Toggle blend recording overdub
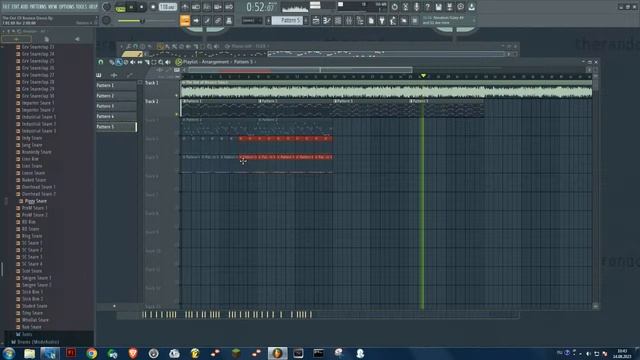 click(x=218, y=7)
